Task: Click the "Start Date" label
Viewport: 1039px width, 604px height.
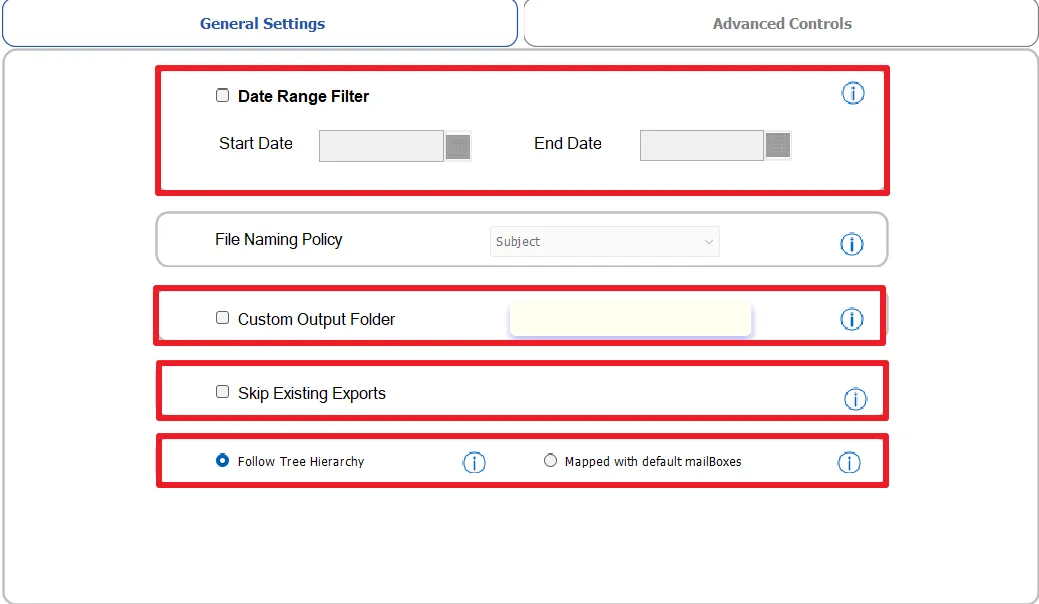Action: (x=256, y=144)
